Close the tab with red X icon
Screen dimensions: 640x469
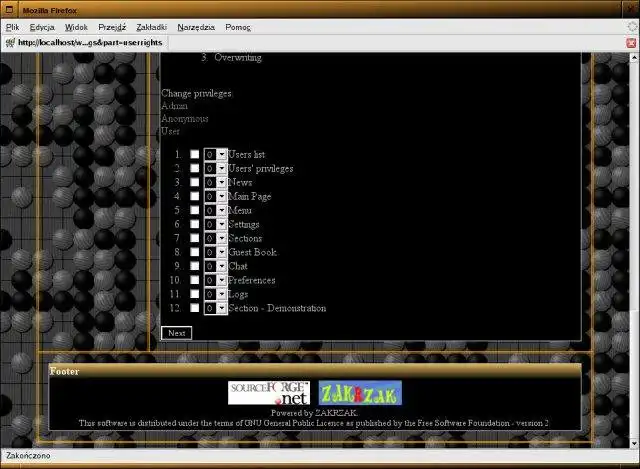631,43
